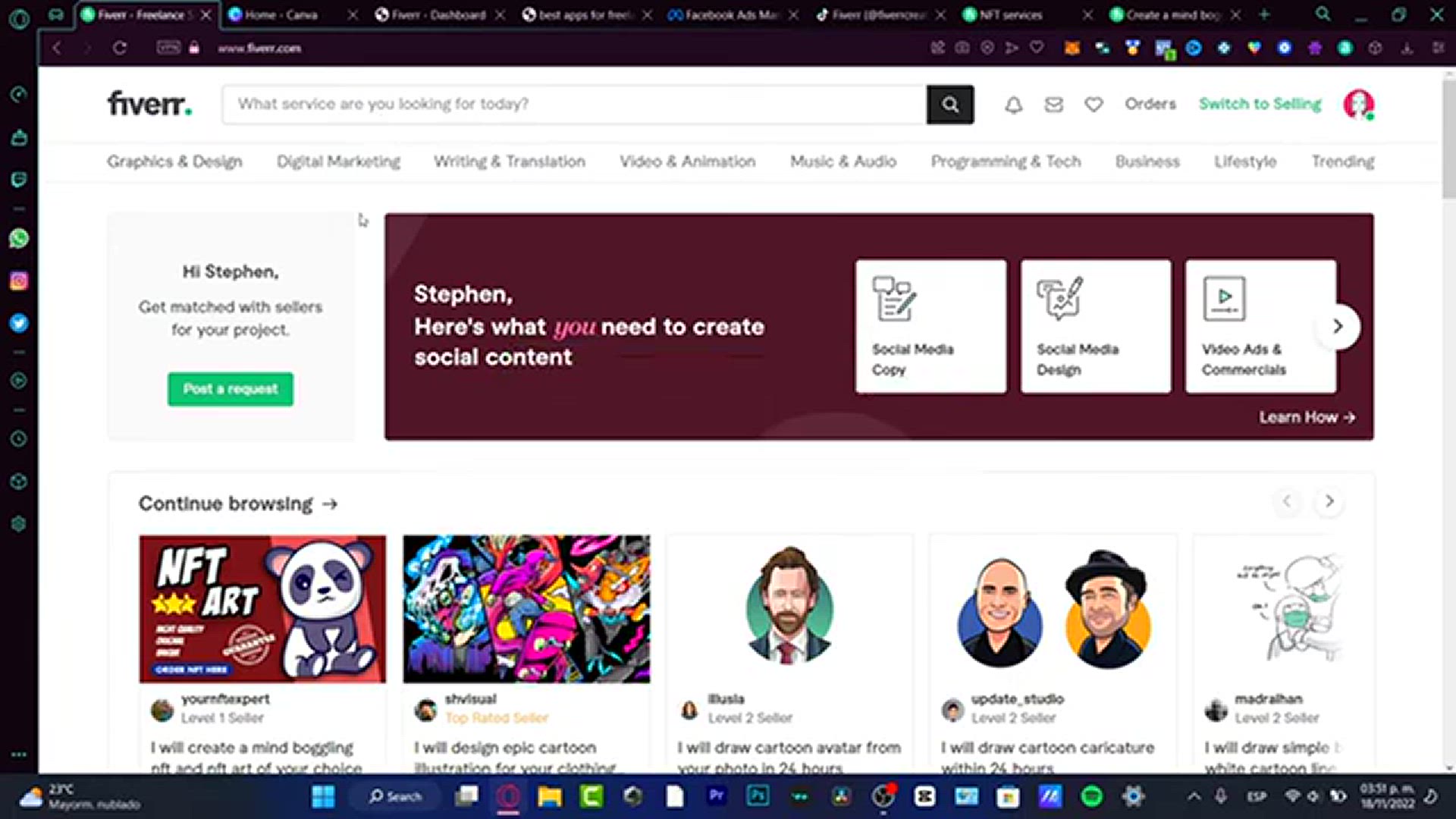Open File Explorer from taskbar
The width and height of the screenshot is (1456, 819).
[x=550, y=796]
